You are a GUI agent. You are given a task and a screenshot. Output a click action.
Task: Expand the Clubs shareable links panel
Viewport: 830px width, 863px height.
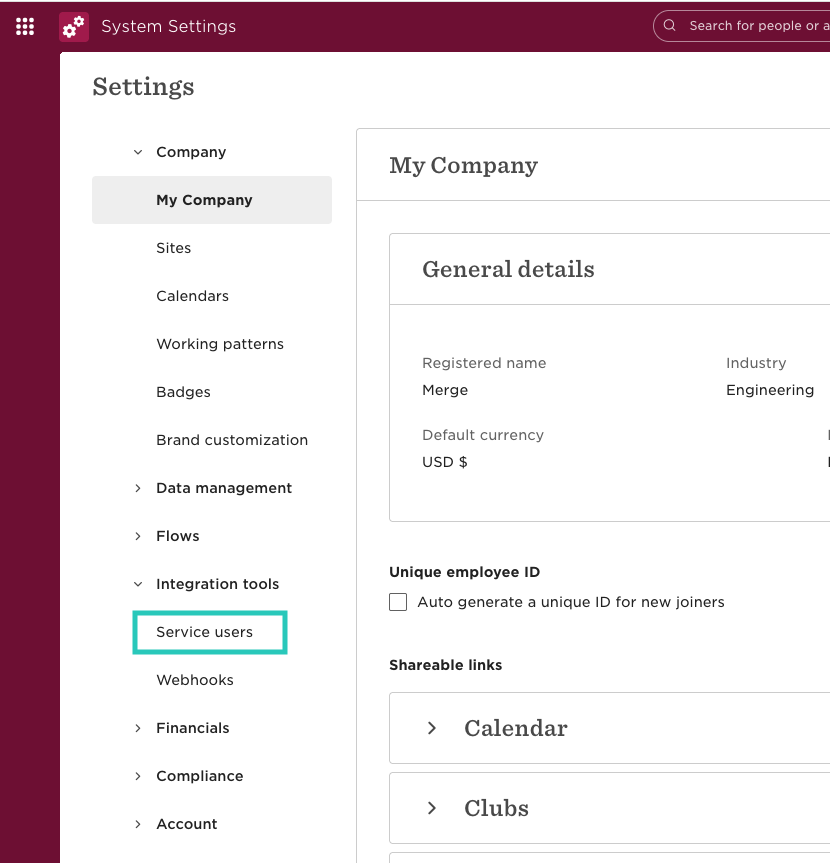coord(432,808)
